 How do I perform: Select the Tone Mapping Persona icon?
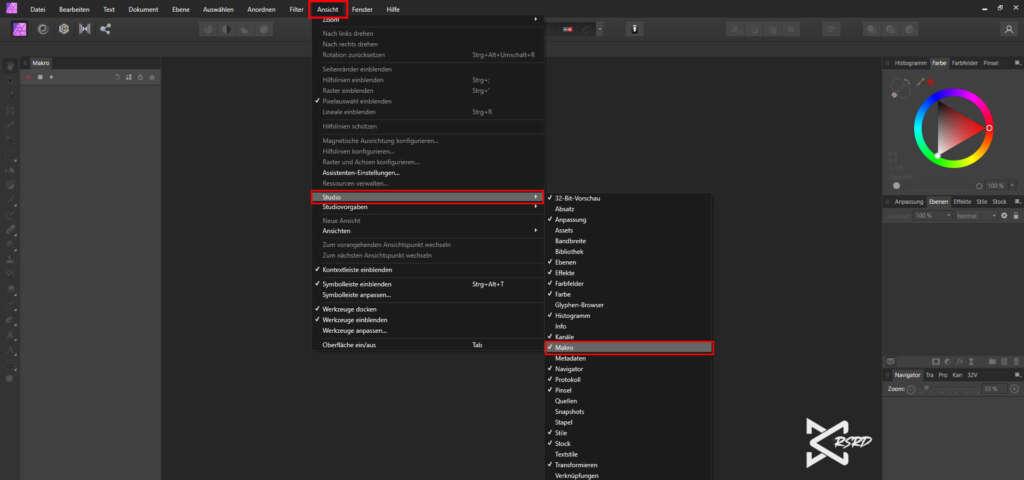point(84,29)
